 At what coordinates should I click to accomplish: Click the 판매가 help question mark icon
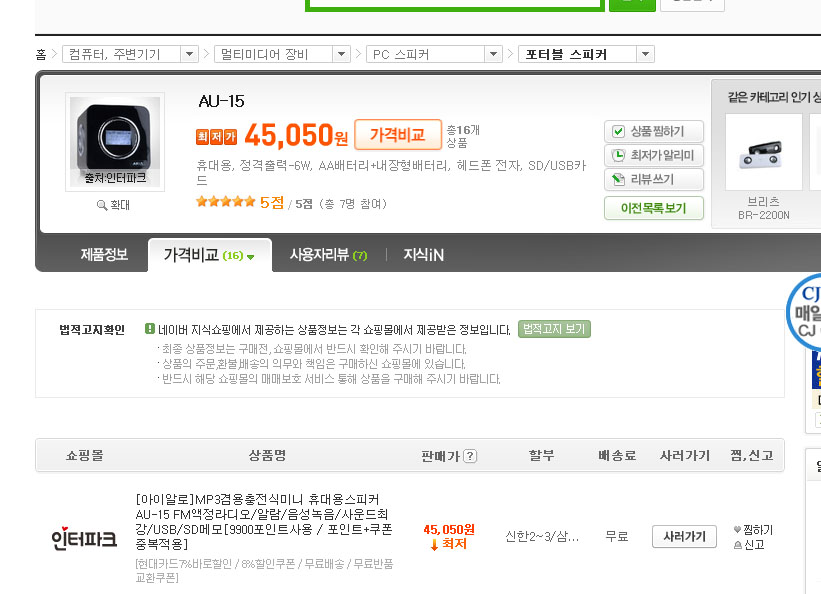pyautogui.click(x=470, y=456)
